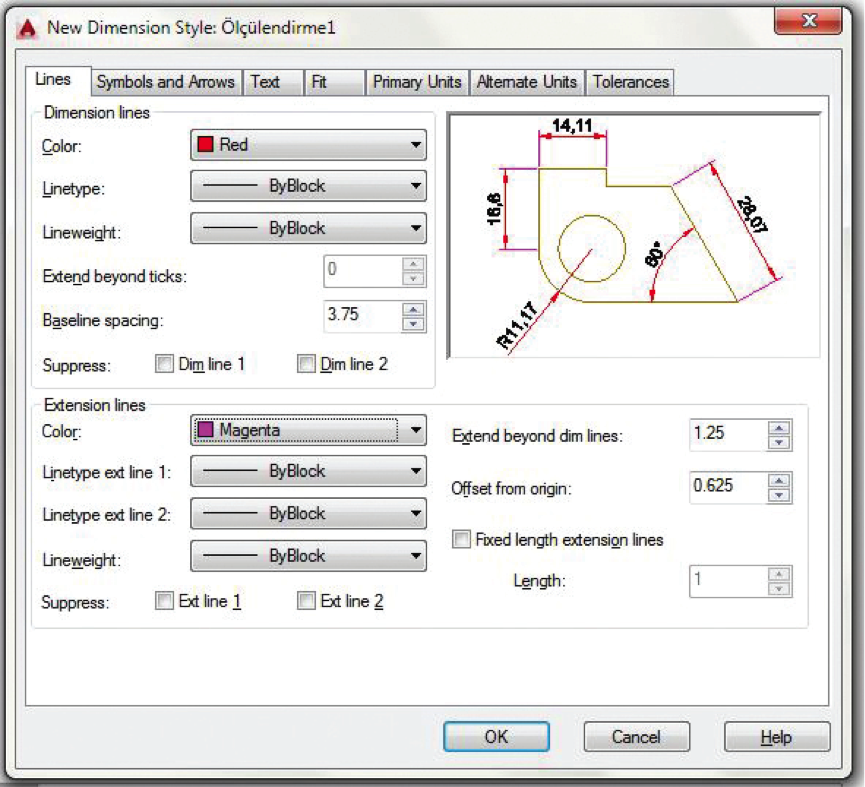Click the Cancel button
The height and width of the screenshot is (787, 865).
point(636,737)
